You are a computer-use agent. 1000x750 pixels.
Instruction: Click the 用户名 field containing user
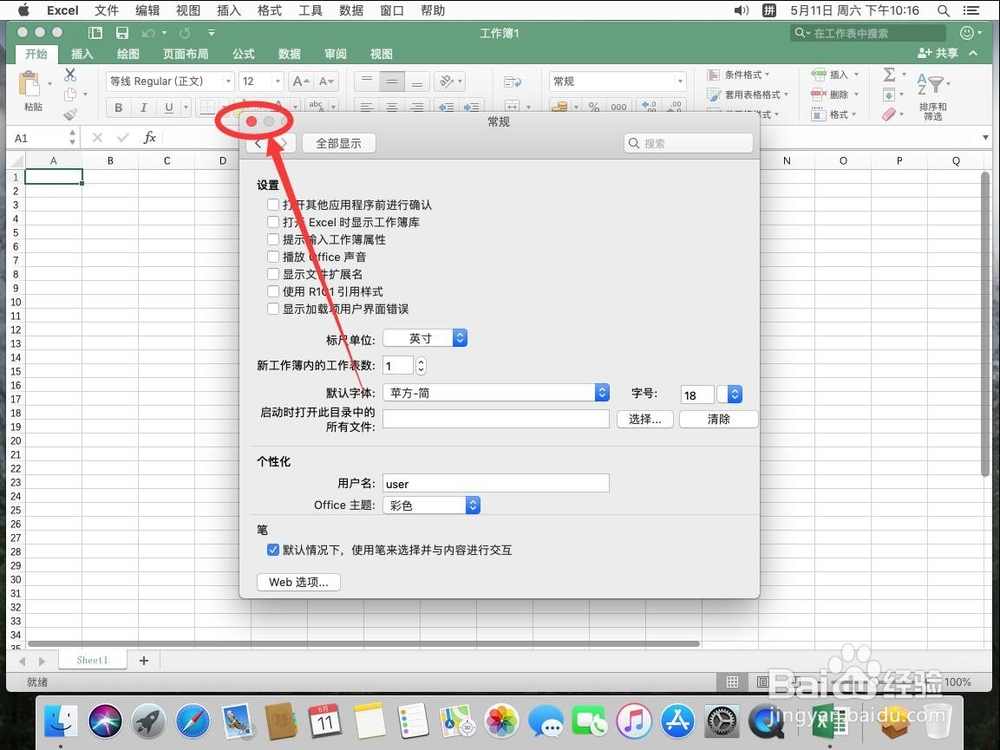[496, 483]
